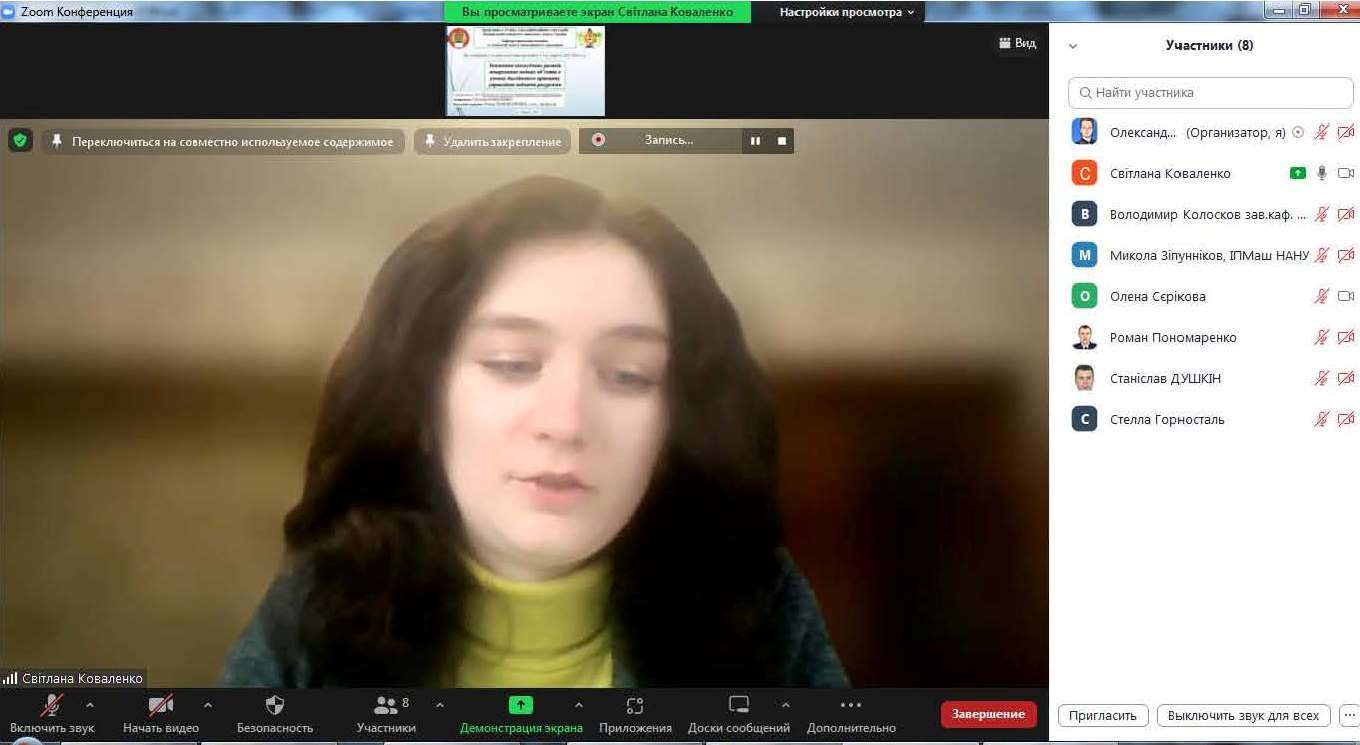
Task: Collapse the participants panel chevron
Action: [1073, 46]
